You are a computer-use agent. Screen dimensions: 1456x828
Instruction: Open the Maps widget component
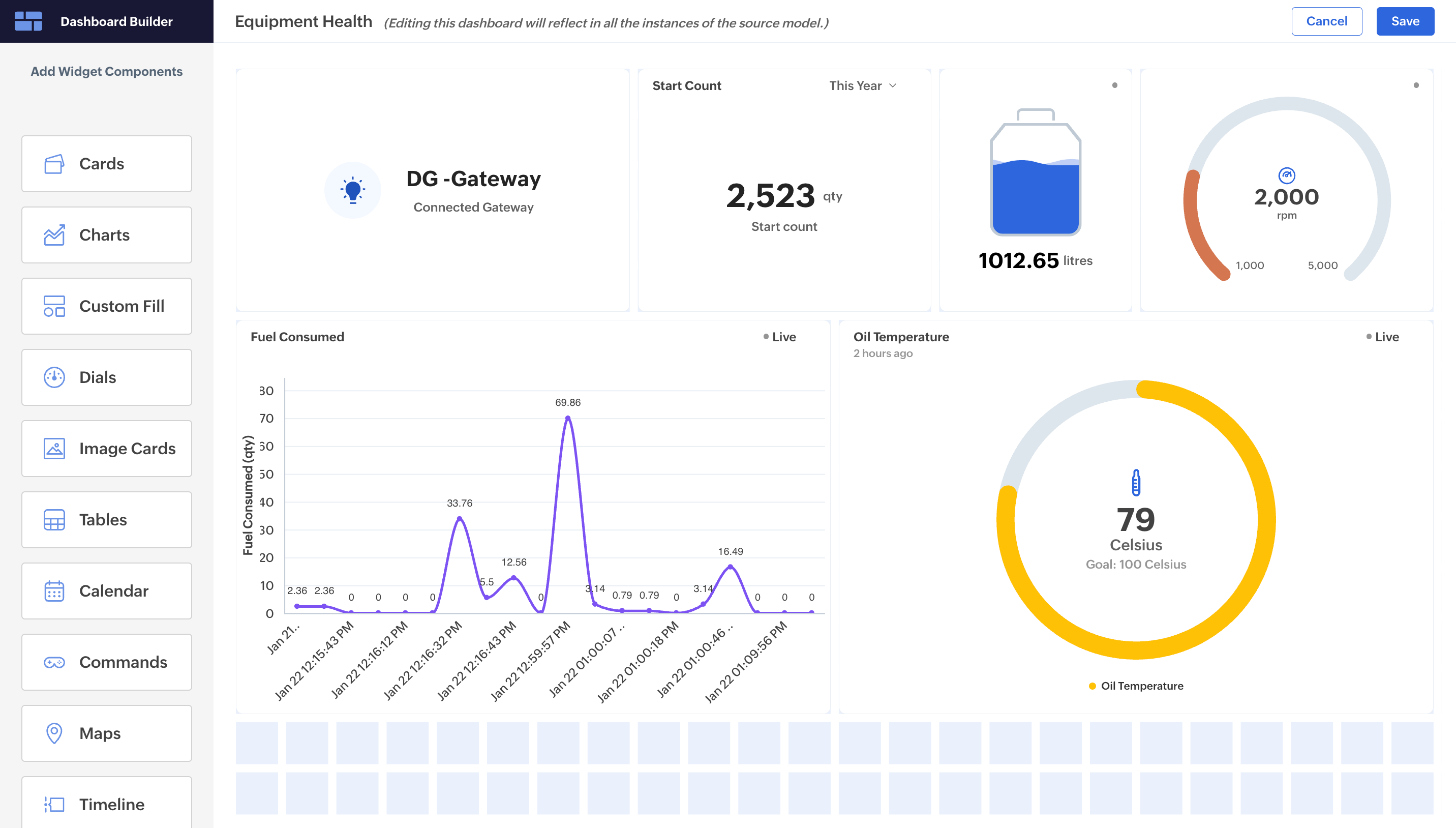coord(107,733)
